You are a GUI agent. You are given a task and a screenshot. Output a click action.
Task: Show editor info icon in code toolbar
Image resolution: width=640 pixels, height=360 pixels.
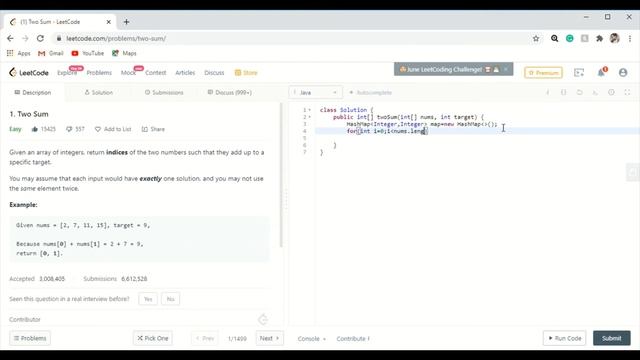[x=548, y=93]
